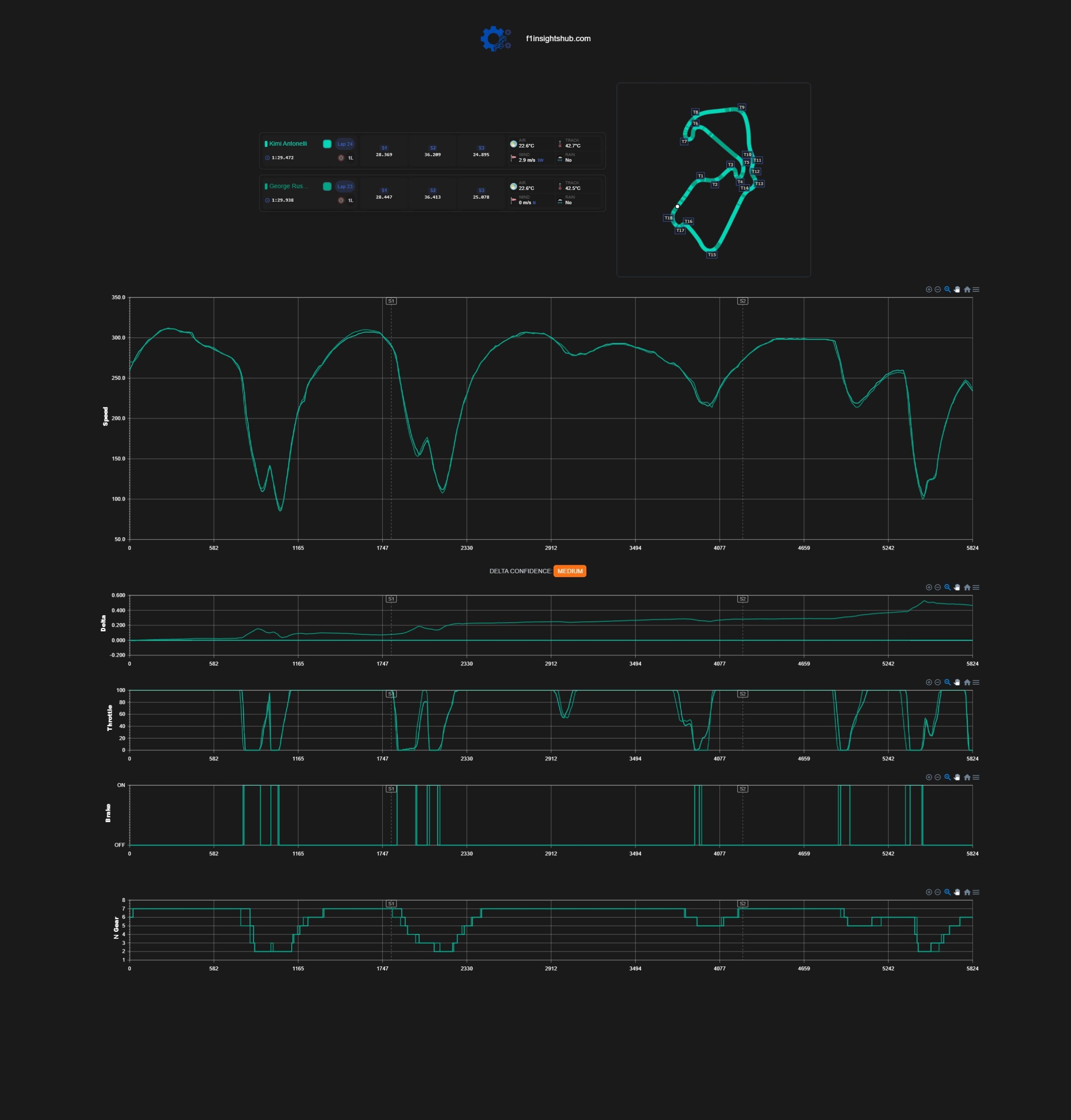Click the T15 corner marker on track map
Viewport: 1071px width, 1120px height.
pyautogui.click(x=712, y=255)
